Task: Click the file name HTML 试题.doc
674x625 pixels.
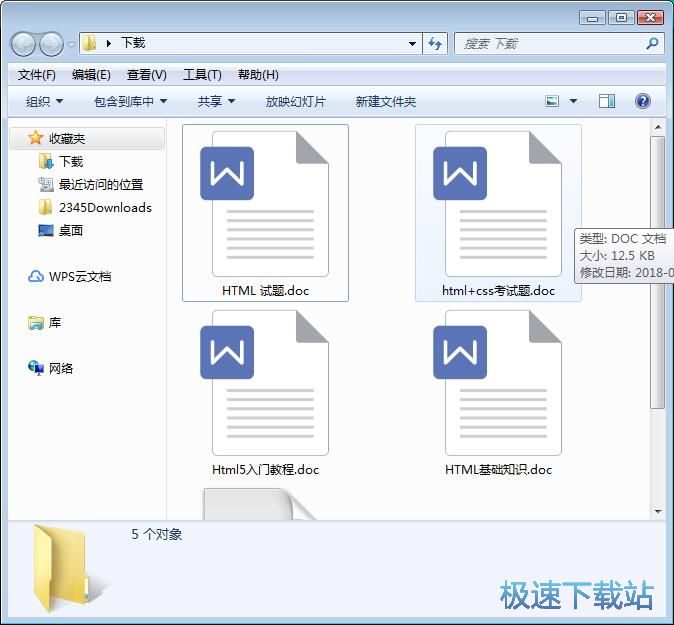Action: pyautogui.click(x=266, y=291)
